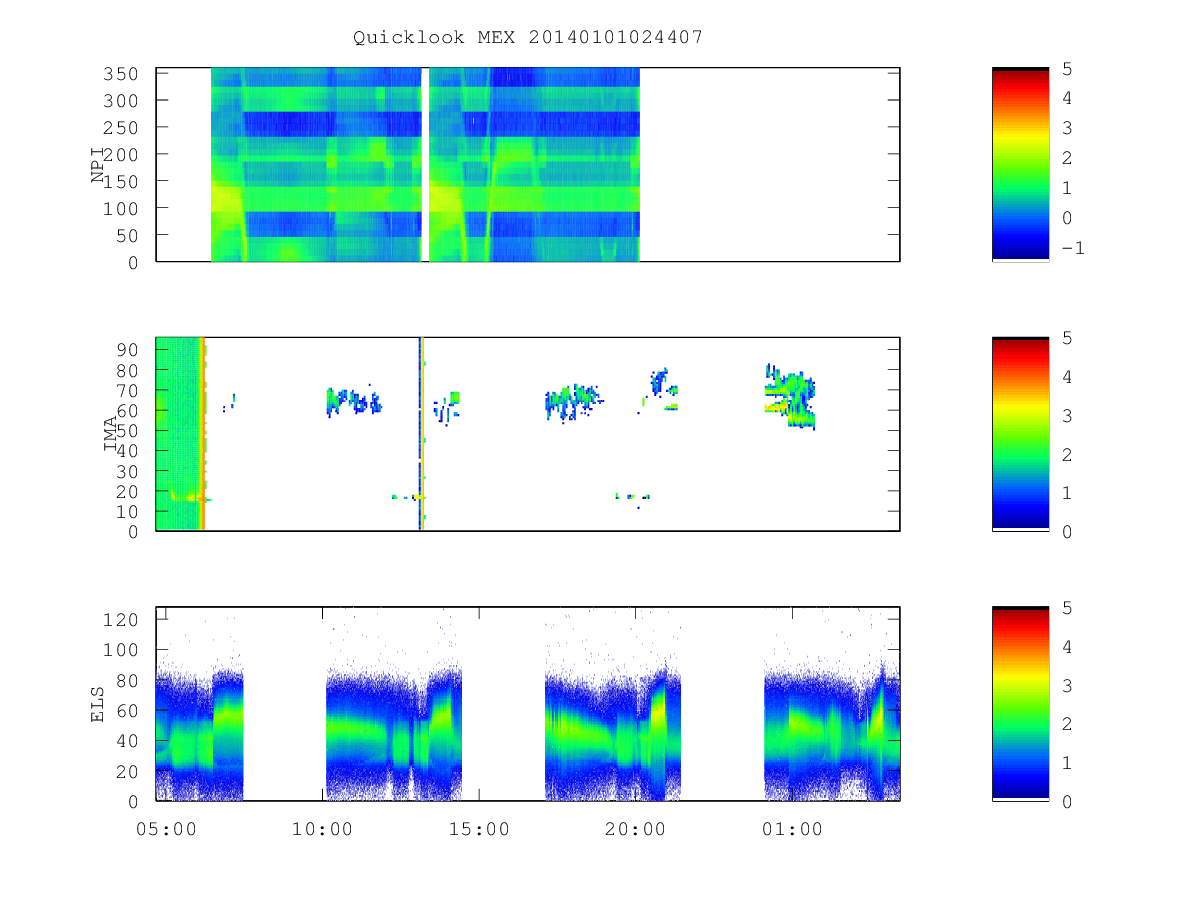Select the ELS axis label
1200x900 pixels.
pyautogui.click(x=98, y=704)
